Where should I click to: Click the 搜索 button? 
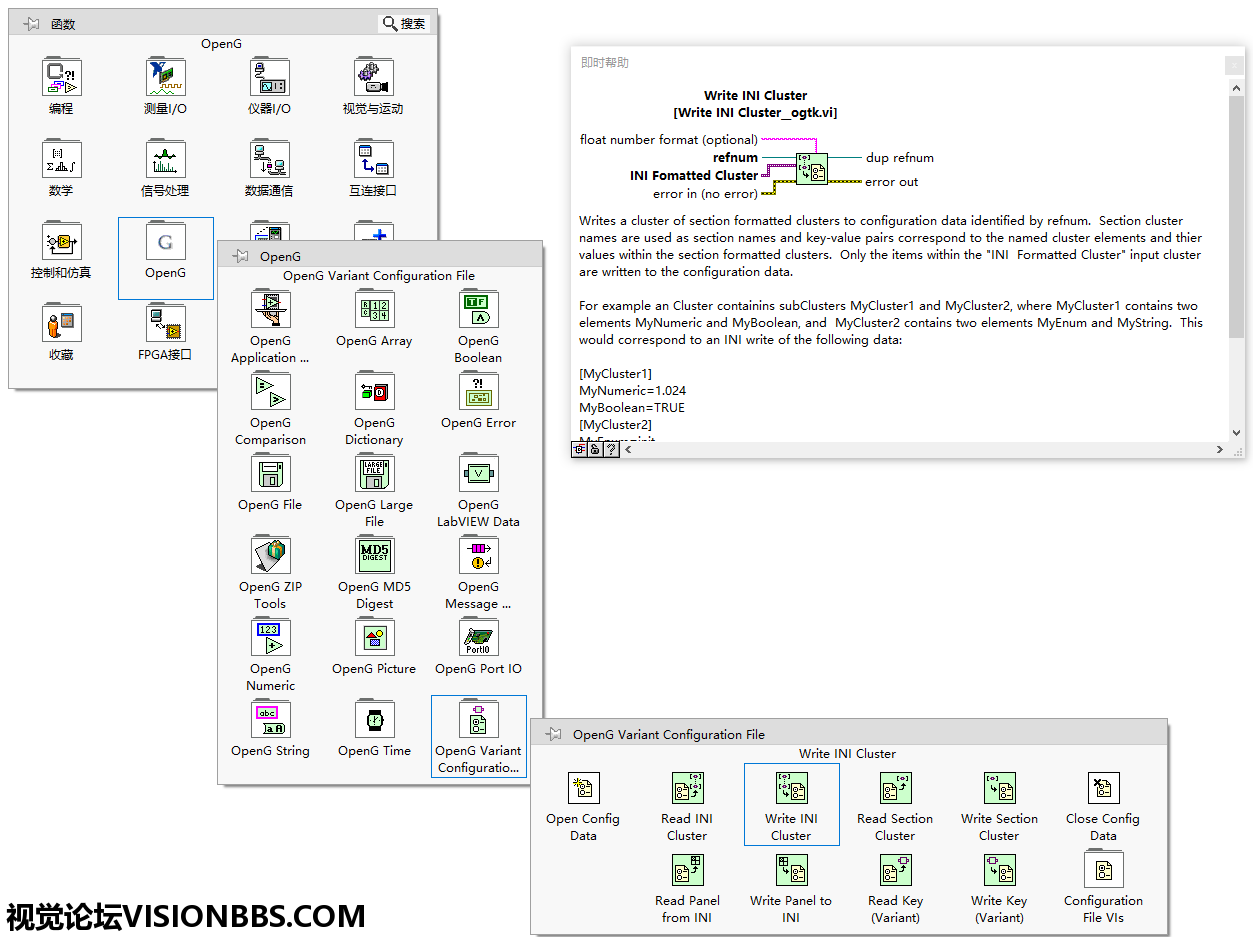(x=404, y=24)
